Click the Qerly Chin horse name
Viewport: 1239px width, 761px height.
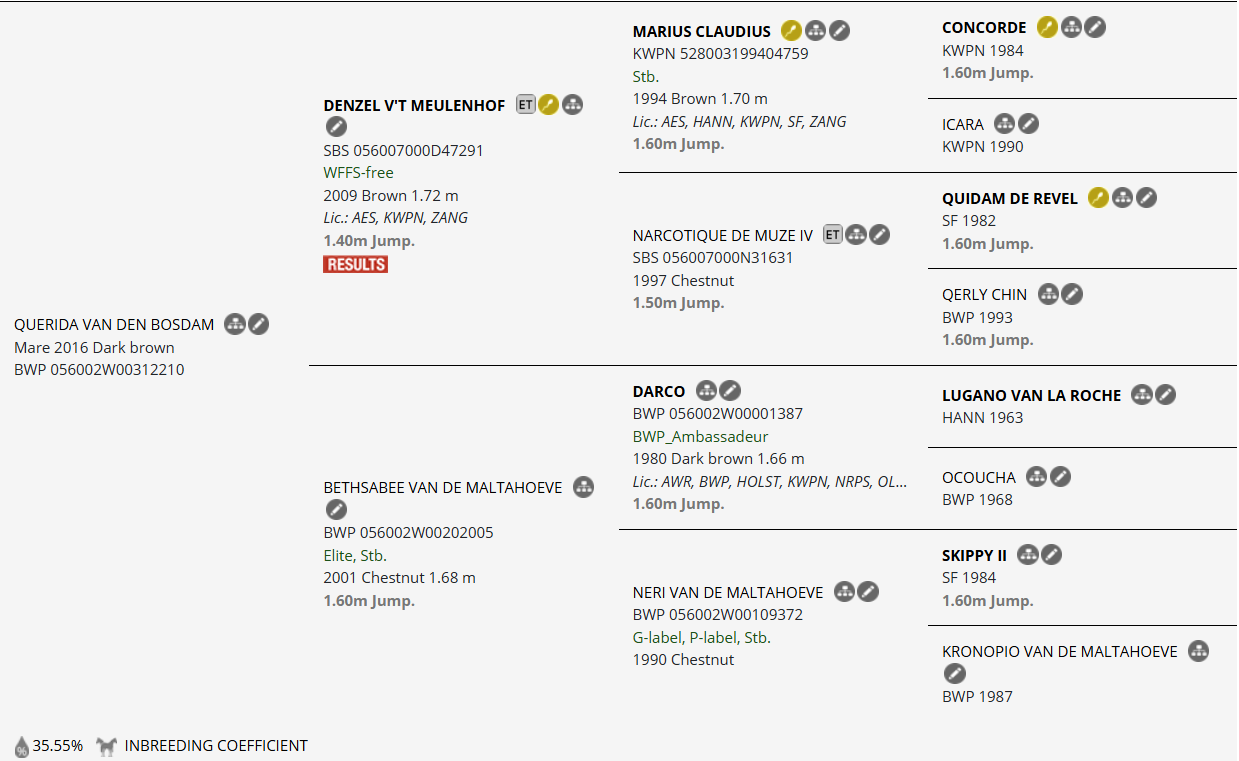[x=985, y=294]
